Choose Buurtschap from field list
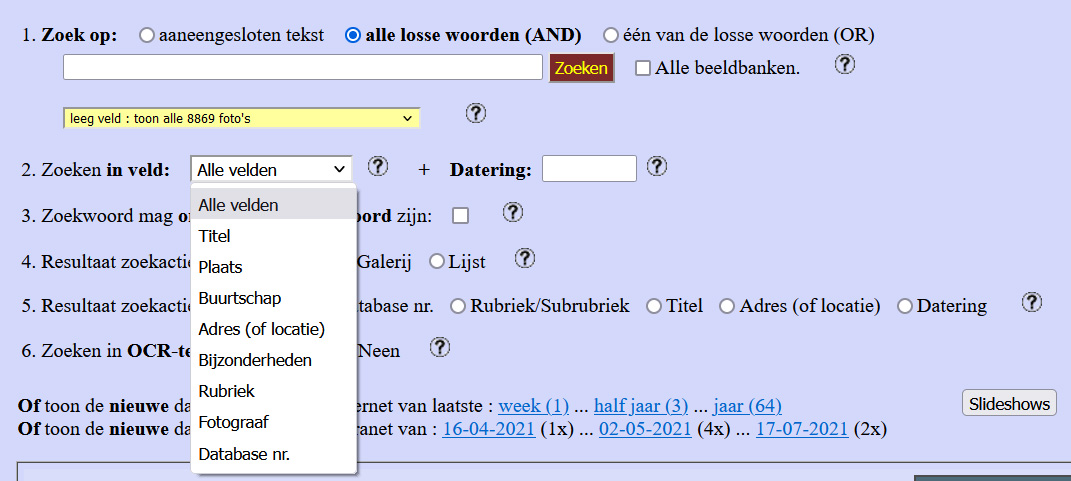The height and width of the screenshot is (481, 1071). pyautogui.click(x=273, y=299)
